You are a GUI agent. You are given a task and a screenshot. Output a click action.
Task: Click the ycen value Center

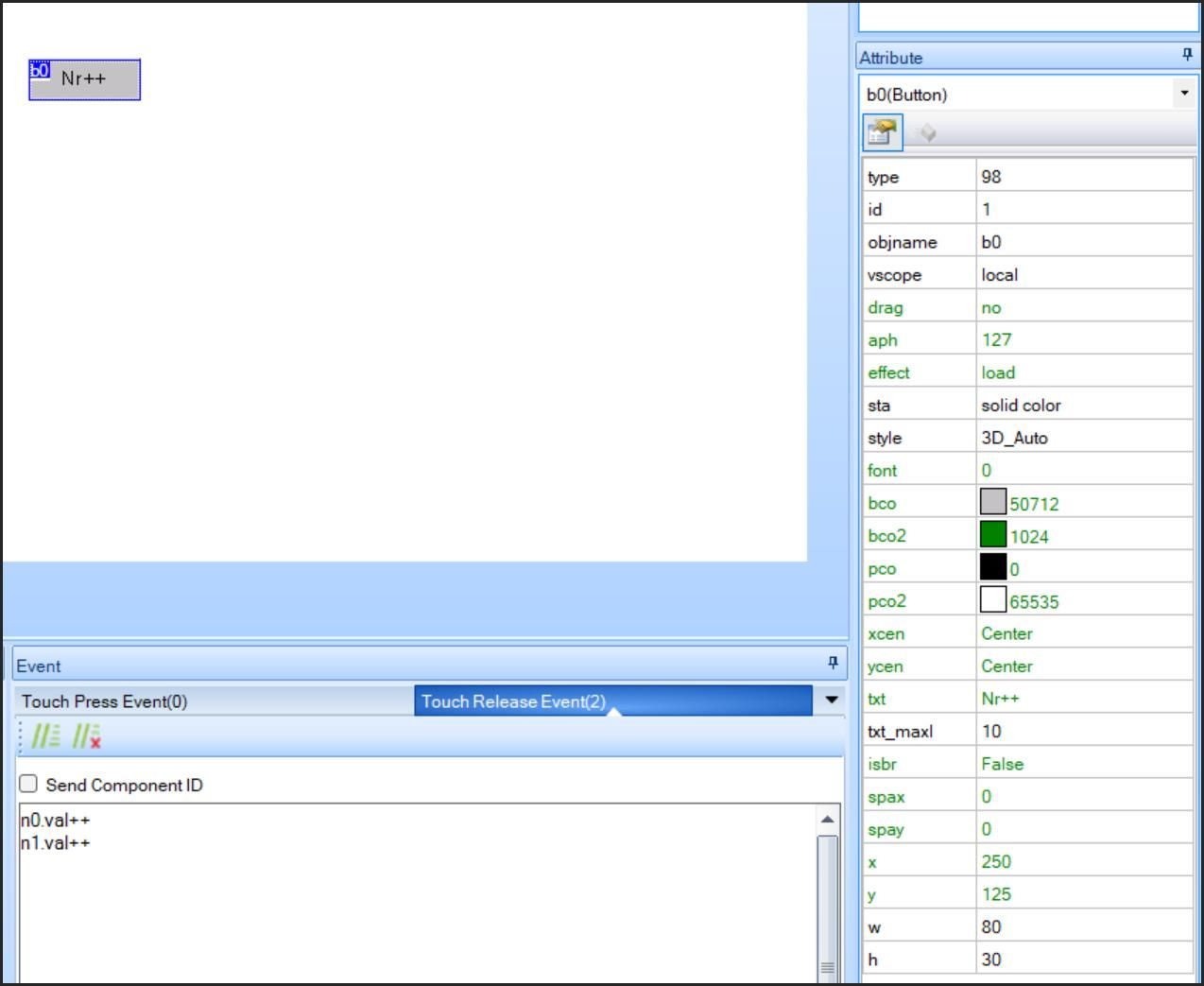tap(1084, 666)
